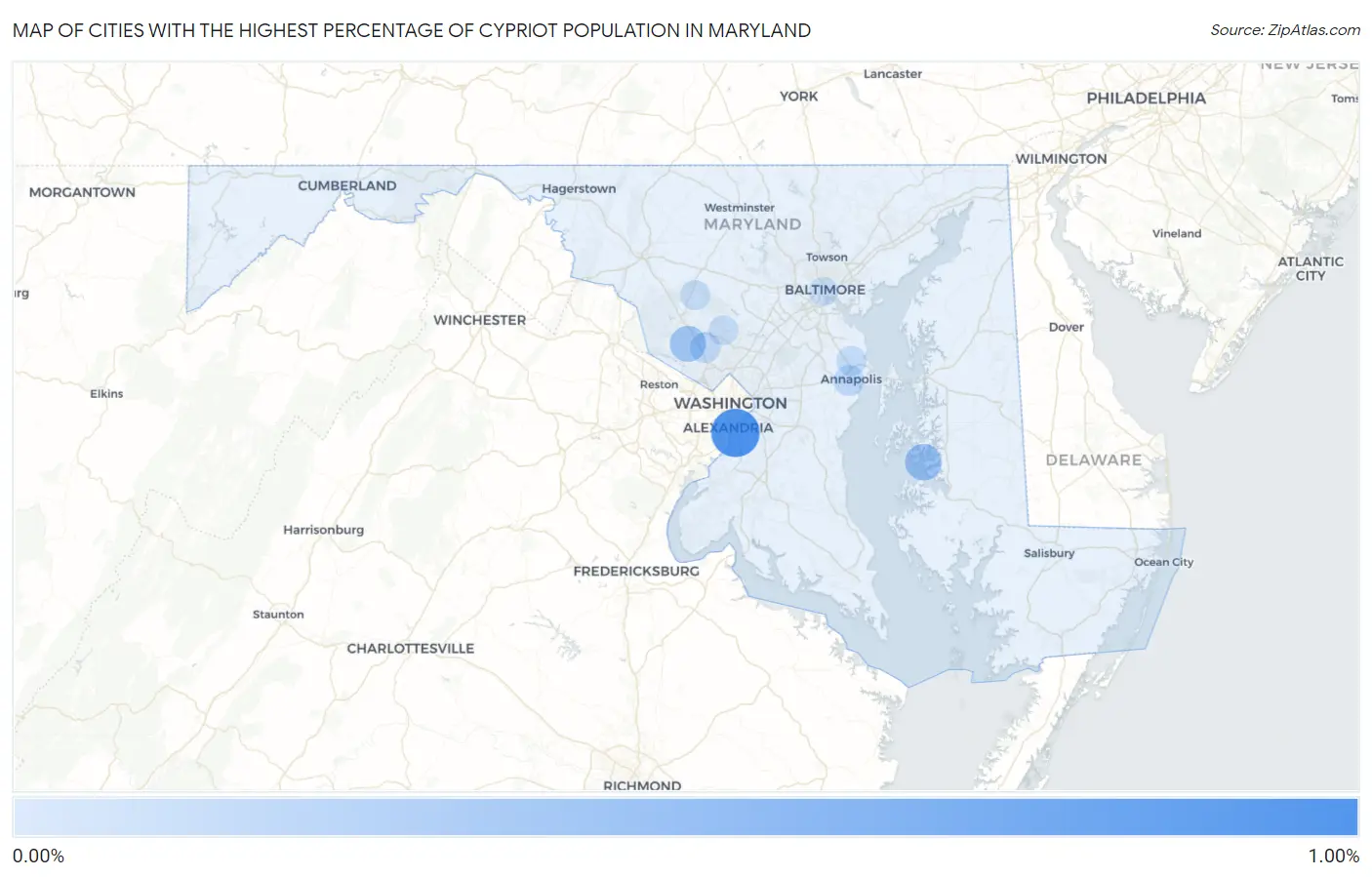Click the bubble over Baltimore
Image resolution: width=1372 pixels, height=877 pixels.
coord(824,290)
